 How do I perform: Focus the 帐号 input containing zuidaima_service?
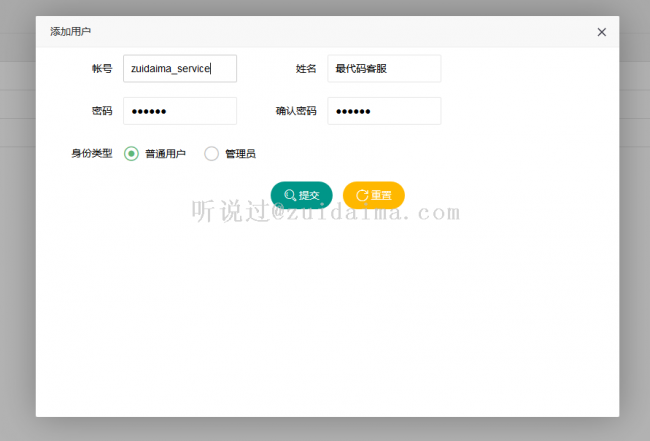pyautogui.click(x=180, y=68)
